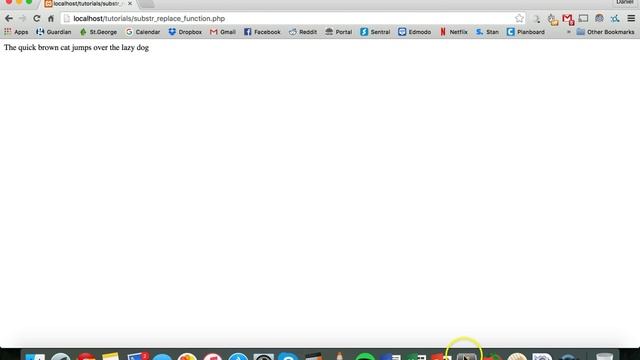Open the Reddit bookmark
Screen dimensions: 640x360
pos(303,32)
